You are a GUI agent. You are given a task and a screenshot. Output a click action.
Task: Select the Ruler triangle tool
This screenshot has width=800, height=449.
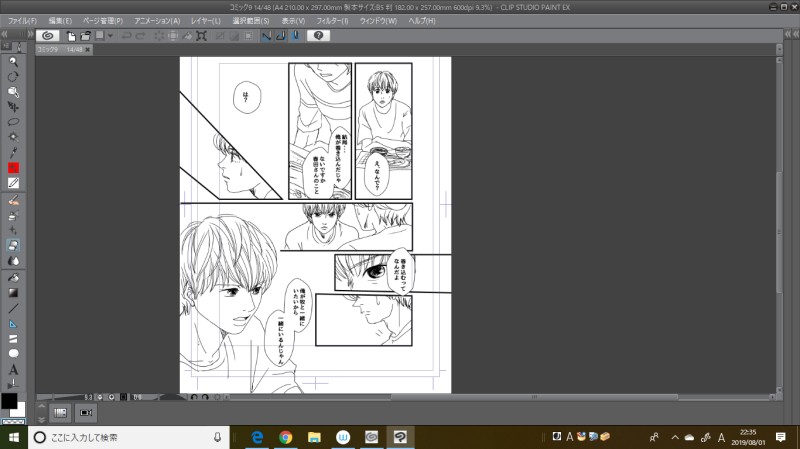tap(13, 323)
